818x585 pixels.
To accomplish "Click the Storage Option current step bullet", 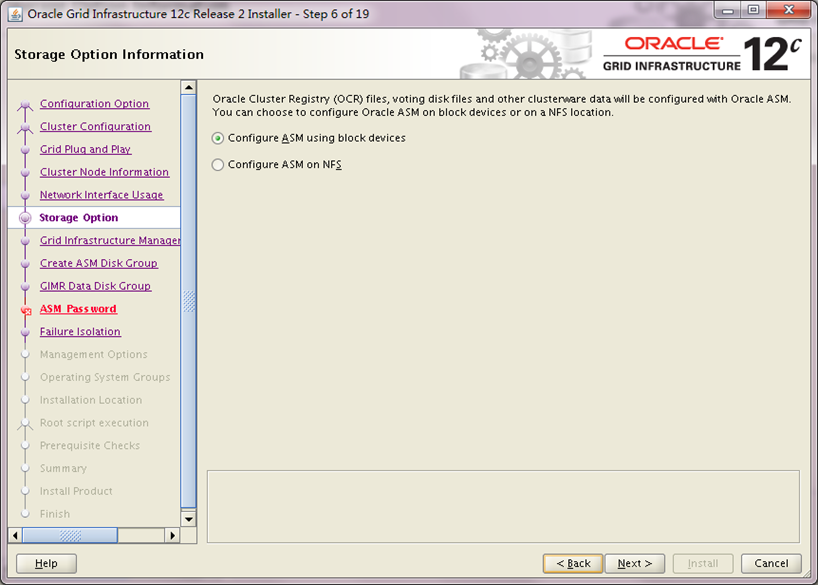I will tap(26, 218).
